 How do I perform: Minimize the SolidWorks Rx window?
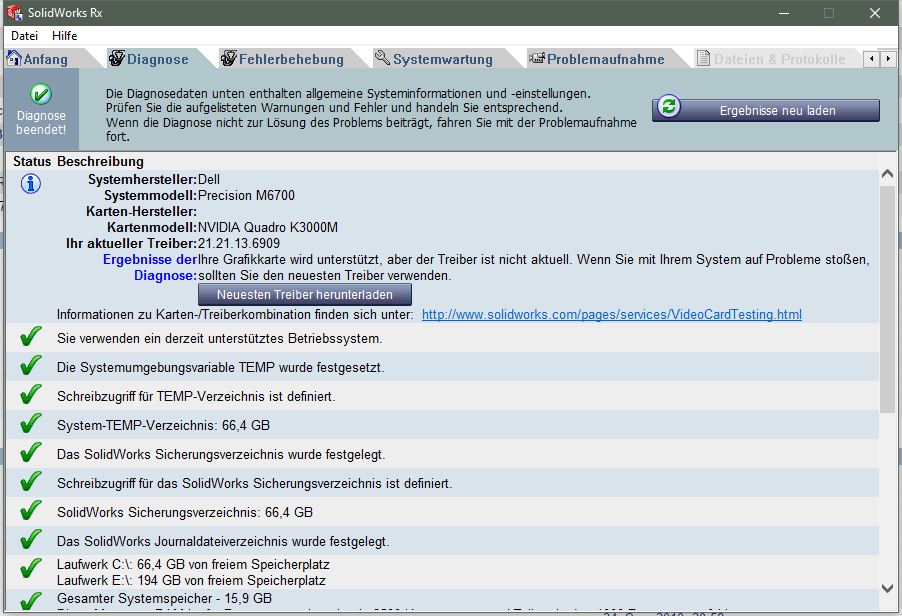(x=783, y=13)
